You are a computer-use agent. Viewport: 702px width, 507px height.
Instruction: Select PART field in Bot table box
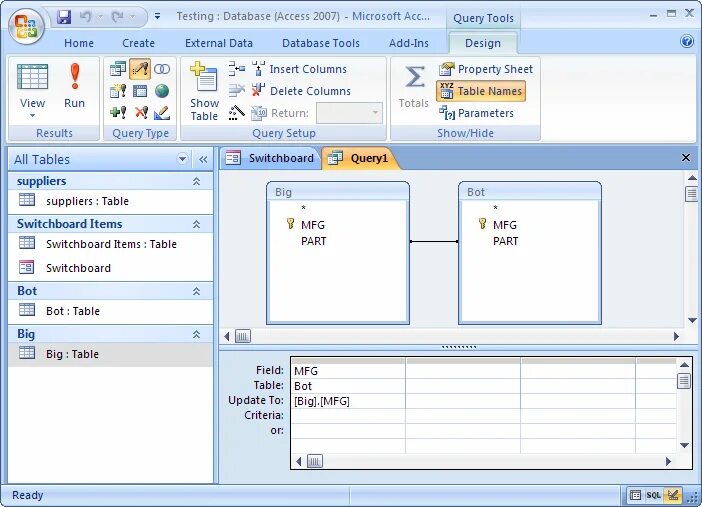tap(505, 241)
